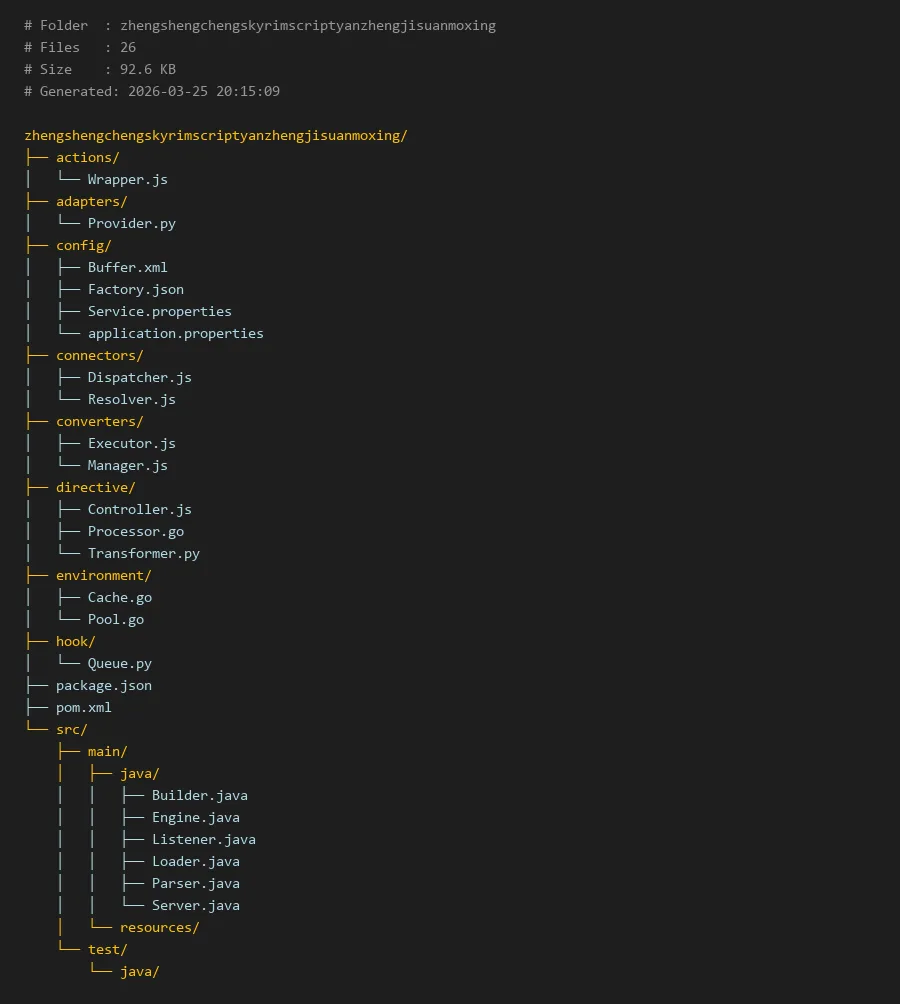Click pom.xml file
The image size is (900, 1004).
83,707
